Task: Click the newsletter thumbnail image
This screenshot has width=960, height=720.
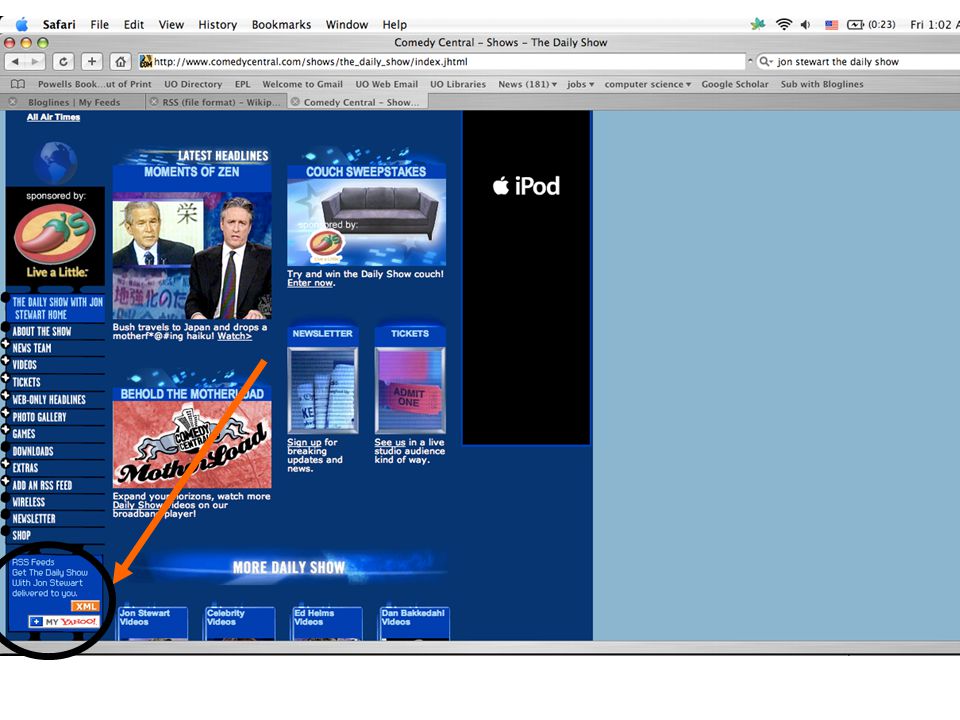Action: coord(323,390)
